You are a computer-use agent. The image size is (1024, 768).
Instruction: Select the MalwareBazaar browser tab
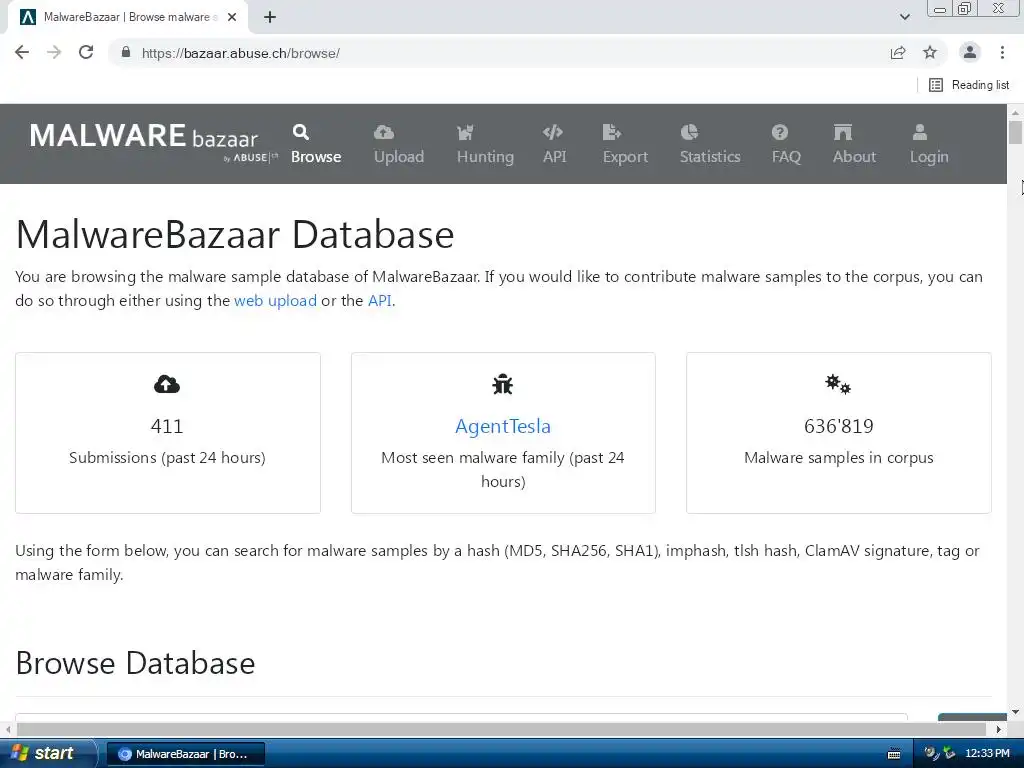pyautogui.click(x=127, y=17)
